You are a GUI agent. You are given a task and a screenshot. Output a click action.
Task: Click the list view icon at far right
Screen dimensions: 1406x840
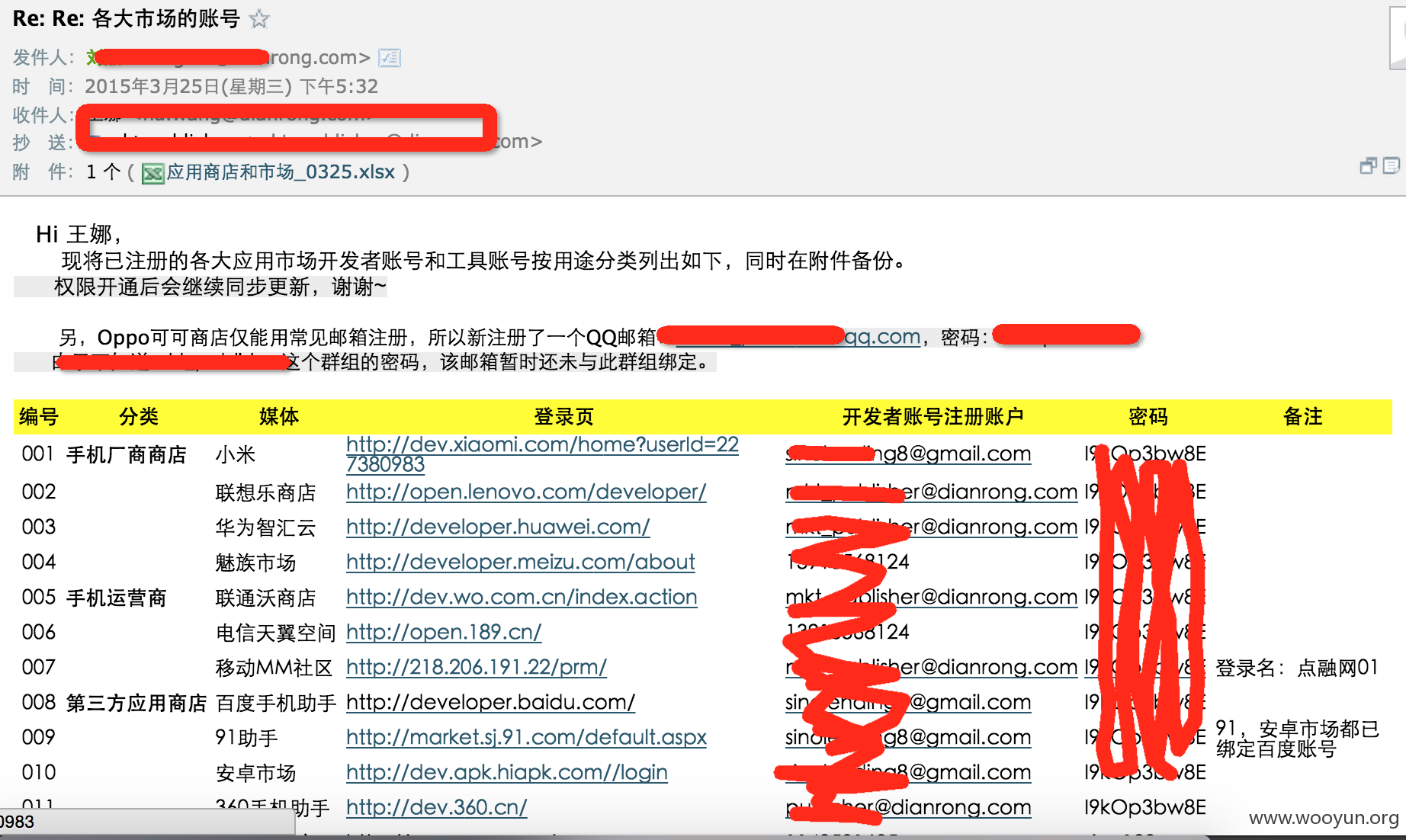[1392, 165]
